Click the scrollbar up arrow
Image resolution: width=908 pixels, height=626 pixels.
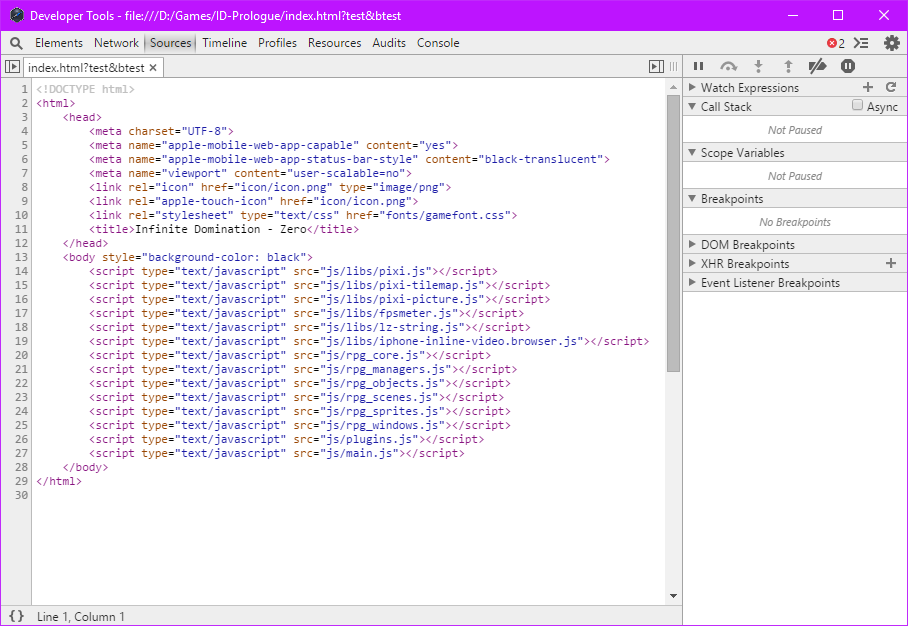pyautogui.click(x=673, y=87)
